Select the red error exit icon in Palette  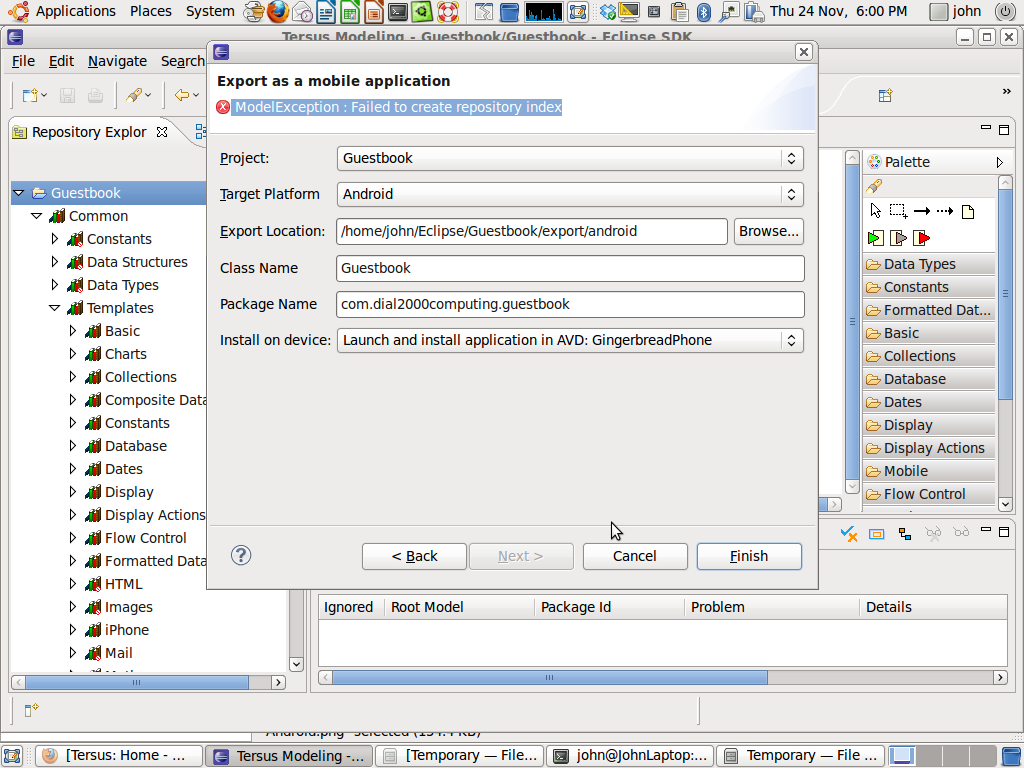(922, 238)
